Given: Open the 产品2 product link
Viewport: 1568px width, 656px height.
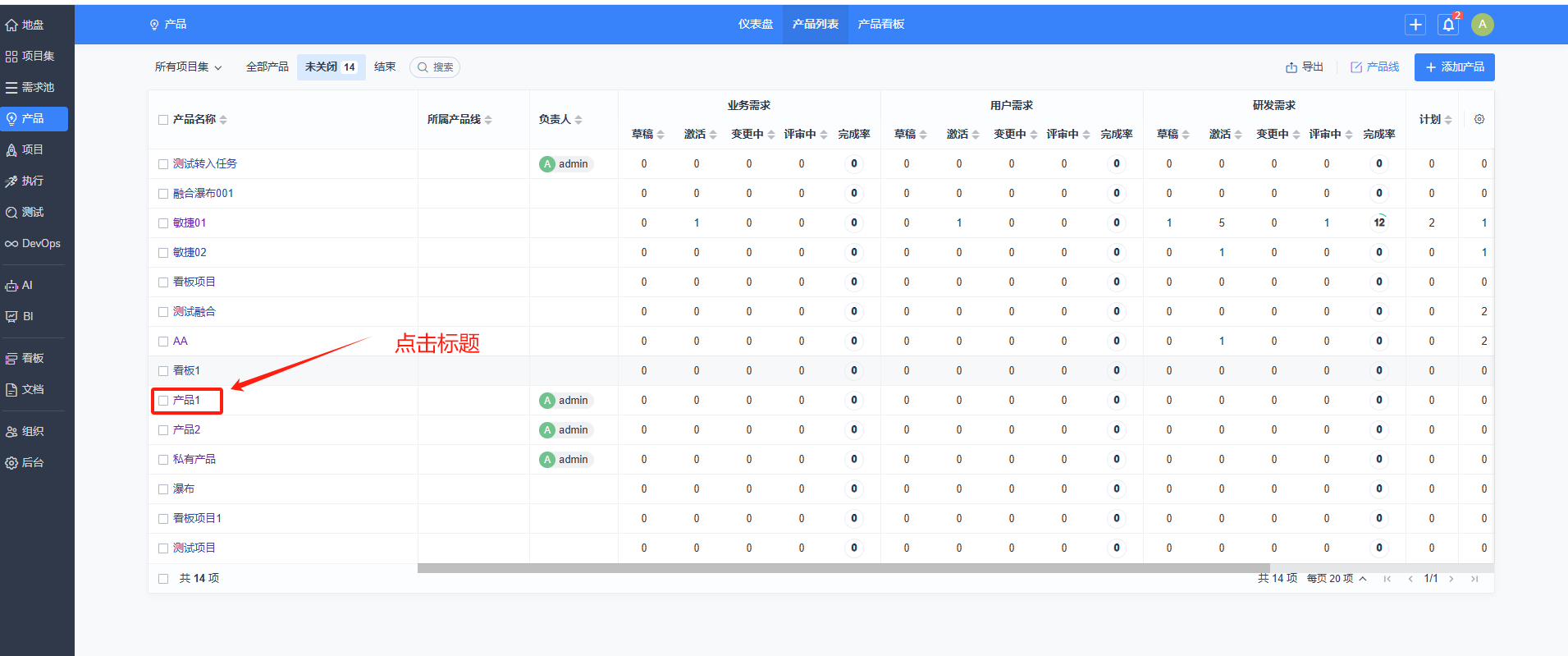Looking at the screenshot, I should (186, 430).
